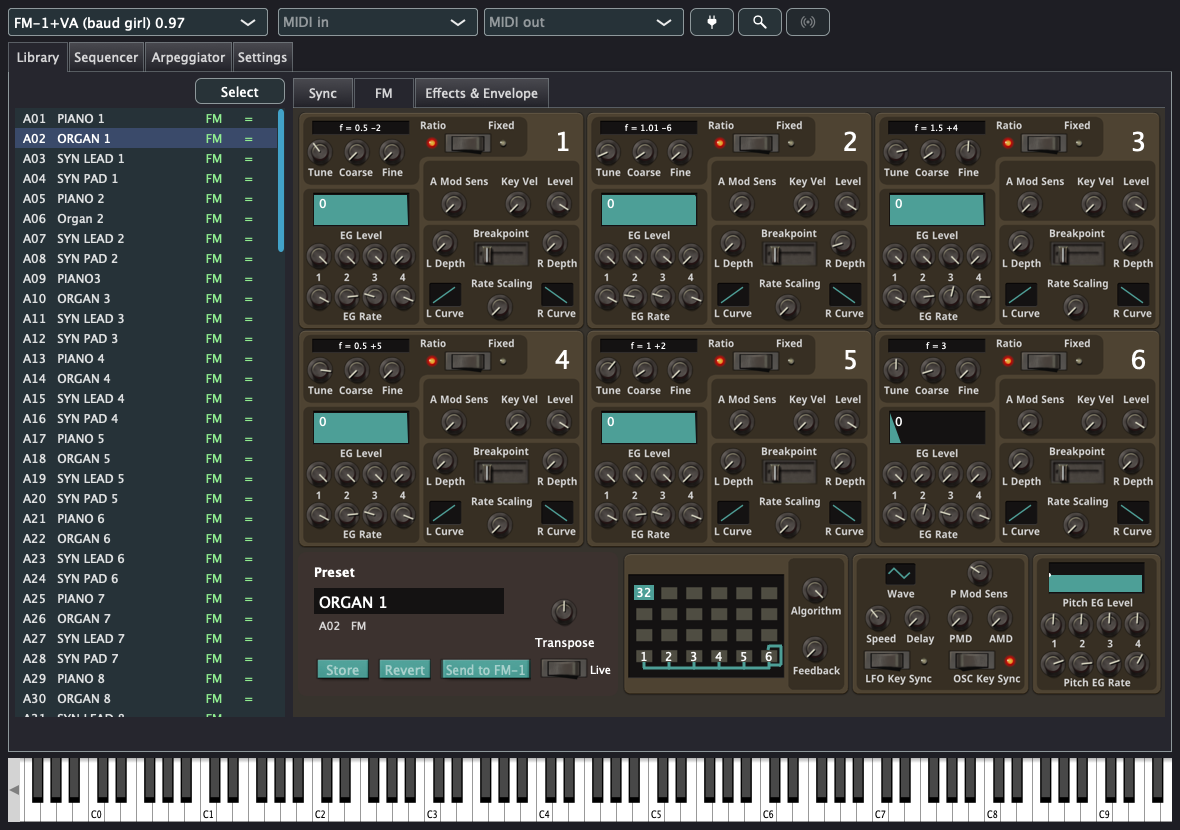This screenshot has height=830, width=1180.
Task: Click the magnifying glass search button
Action: point(760,23)
